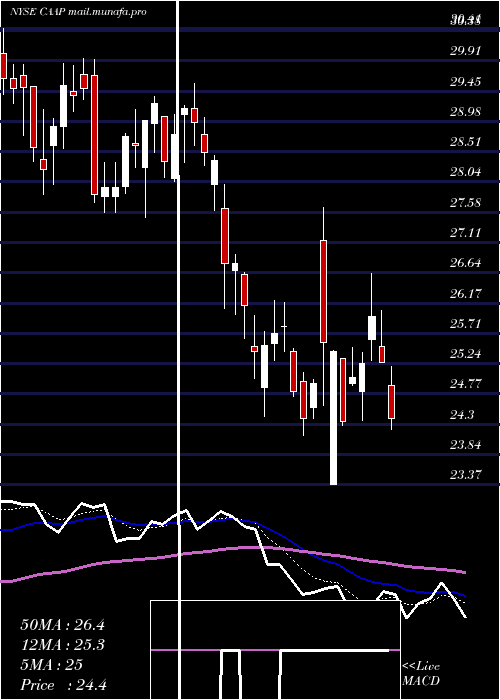500x700 pixels.
Task: Click the 50MA : 26.4 readout
Action: point(62,625)
